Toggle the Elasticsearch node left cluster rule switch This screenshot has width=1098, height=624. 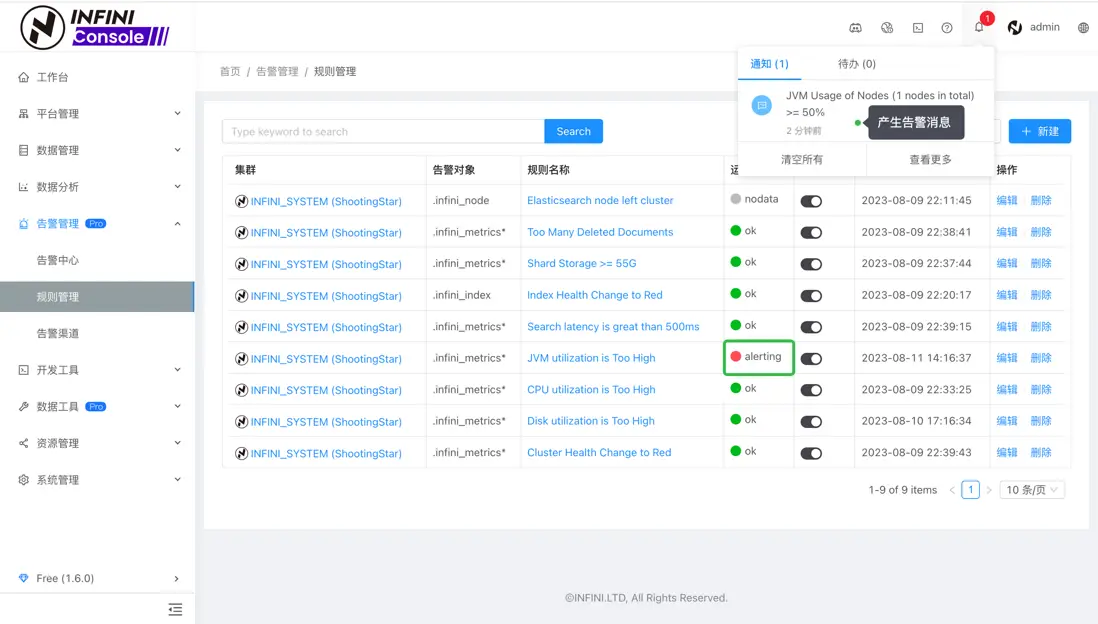click(x=811, y=201)
